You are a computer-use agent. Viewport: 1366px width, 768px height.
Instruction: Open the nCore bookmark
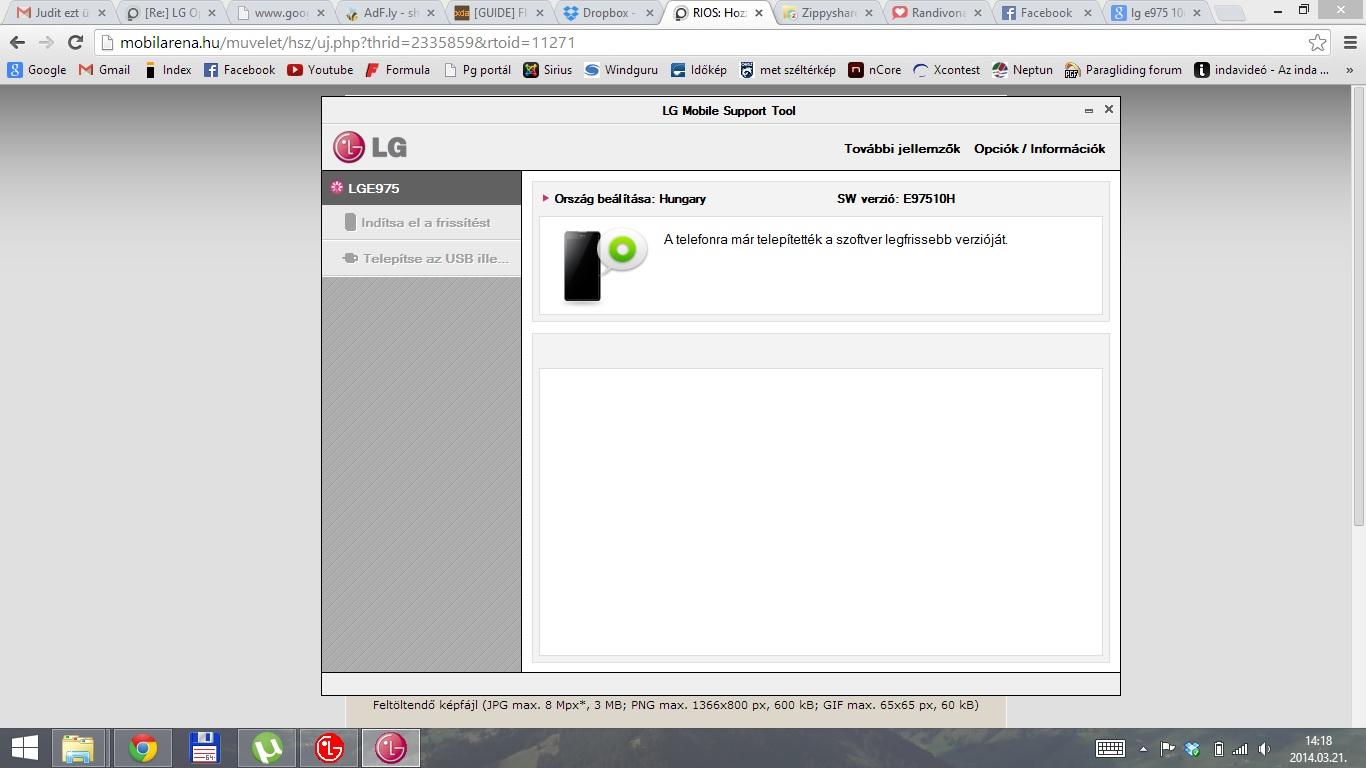coord(875,70)
